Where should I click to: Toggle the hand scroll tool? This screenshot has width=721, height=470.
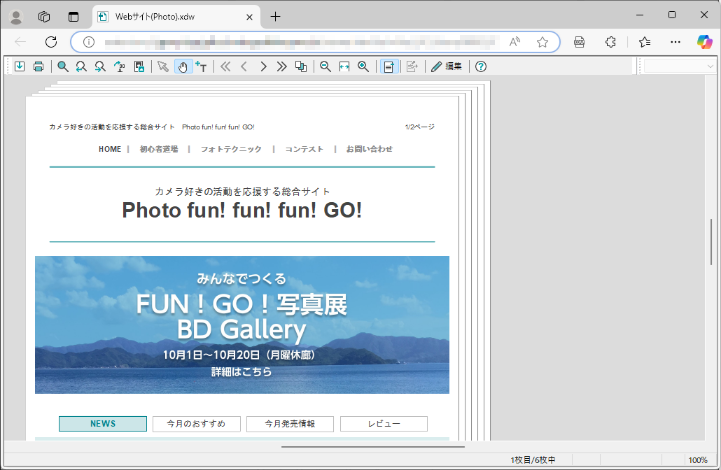coord(183,67)
